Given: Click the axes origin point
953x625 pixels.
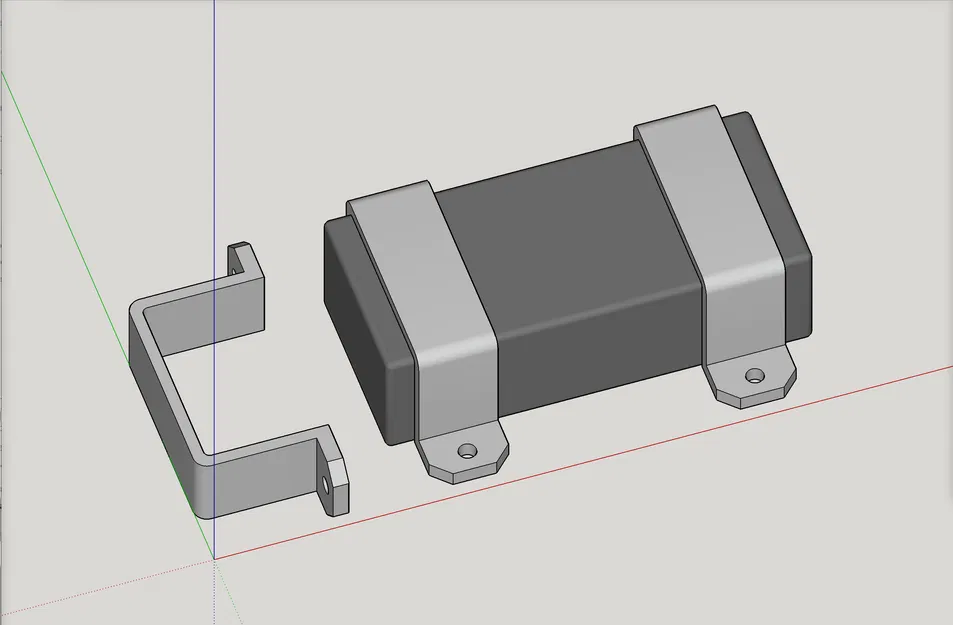Looking at the screenshot, I should (x=214, y=557).
